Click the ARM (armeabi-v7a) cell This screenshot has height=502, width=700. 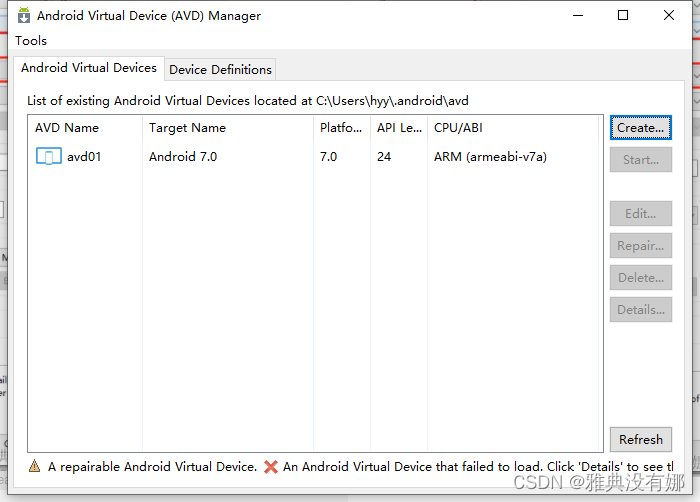coord(490,157)
